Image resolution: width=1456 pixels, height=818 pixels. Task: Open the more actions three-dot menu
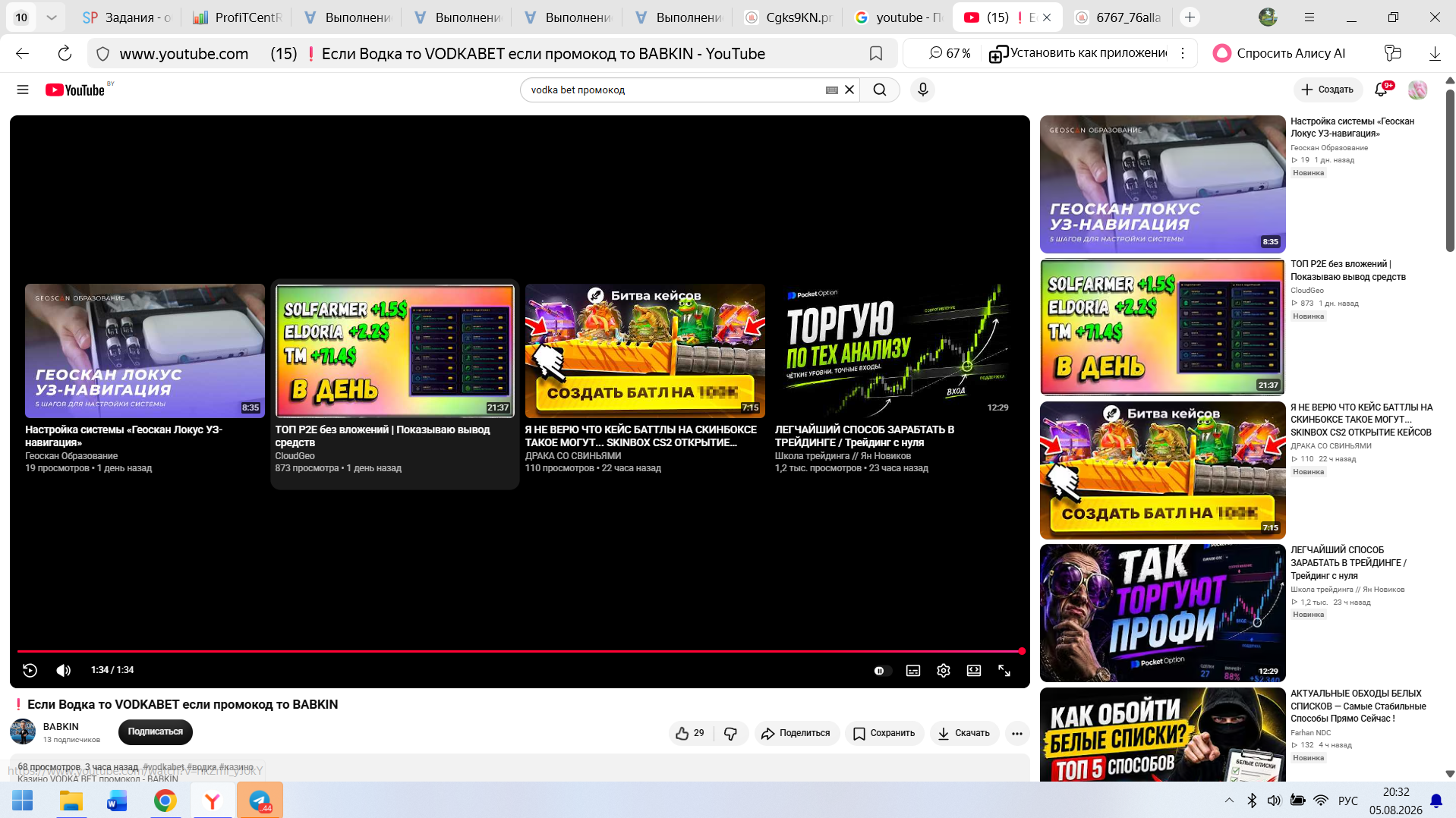pos(1017,733)
